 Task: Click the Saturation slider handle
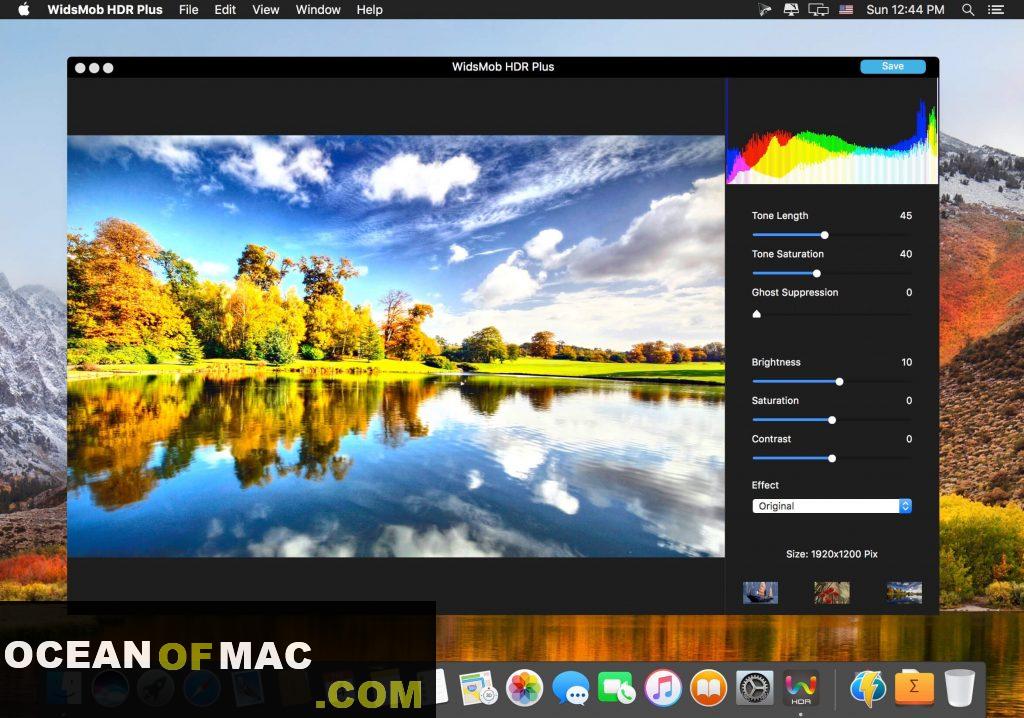pos(832,420)
